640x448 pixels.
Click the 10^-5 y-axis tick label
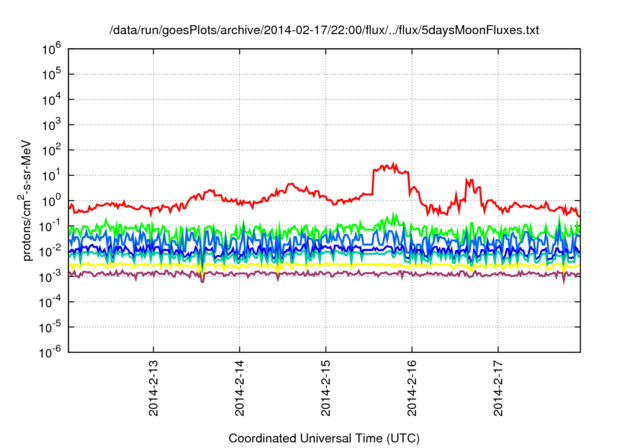click(50, 328)
